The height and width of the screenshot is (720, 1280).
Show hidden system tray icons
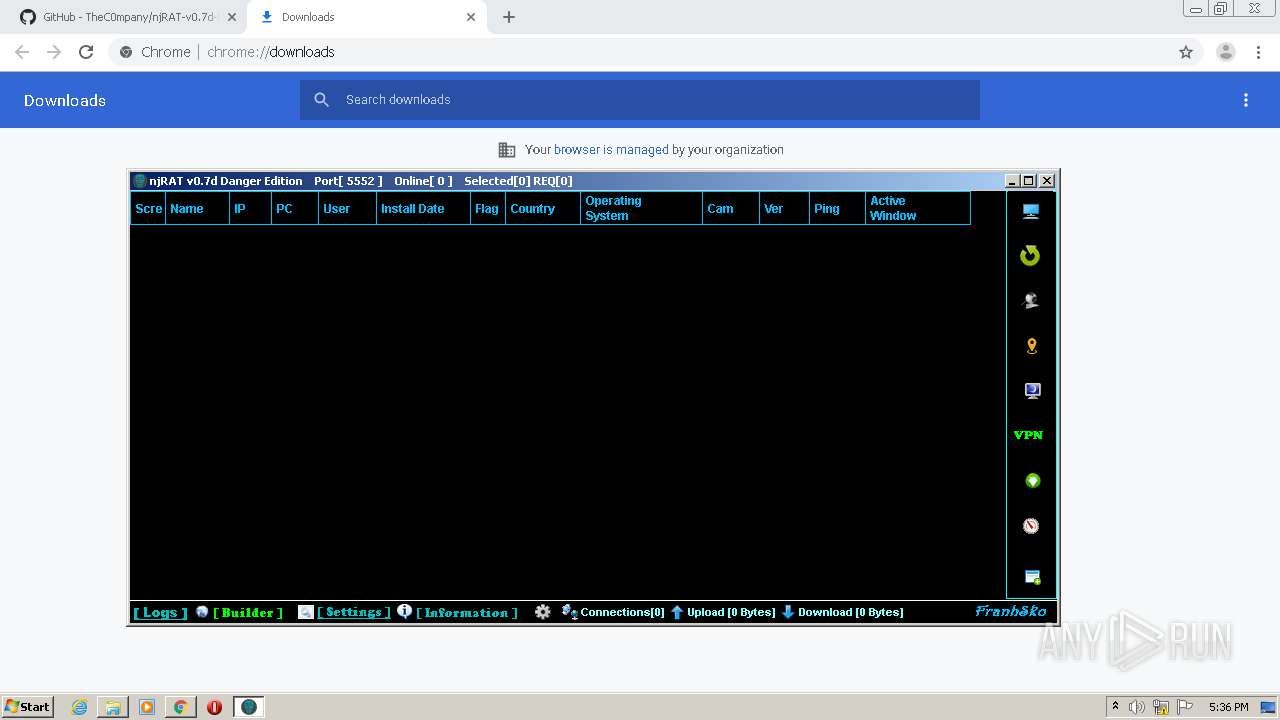coord(1115,706)
